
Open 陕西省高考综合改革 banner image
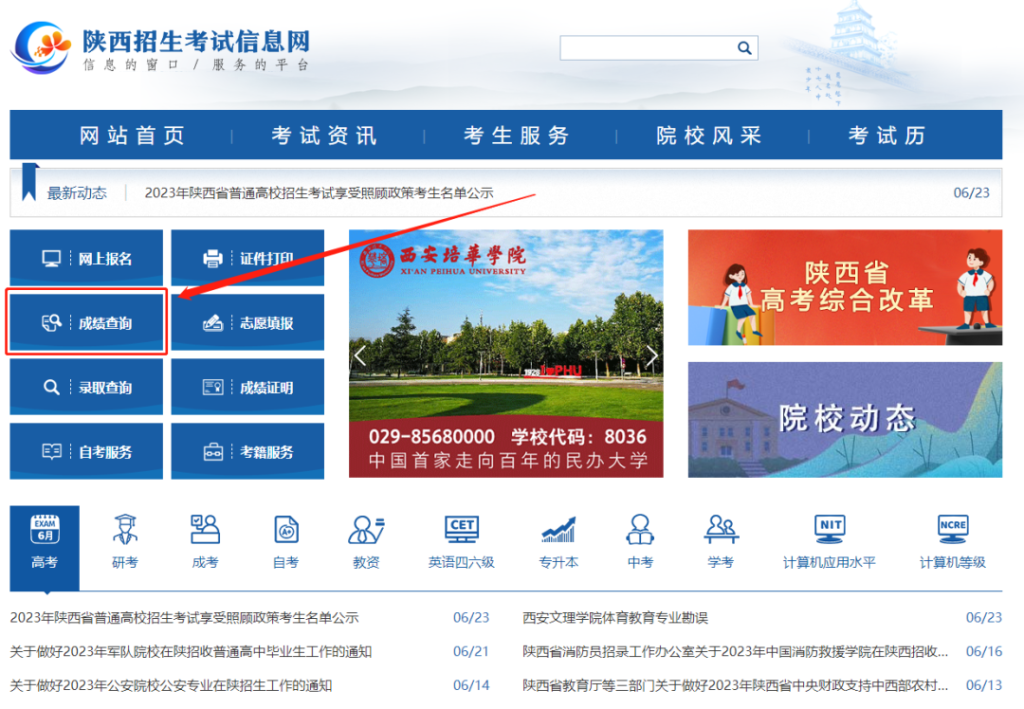tap(844, 288)
